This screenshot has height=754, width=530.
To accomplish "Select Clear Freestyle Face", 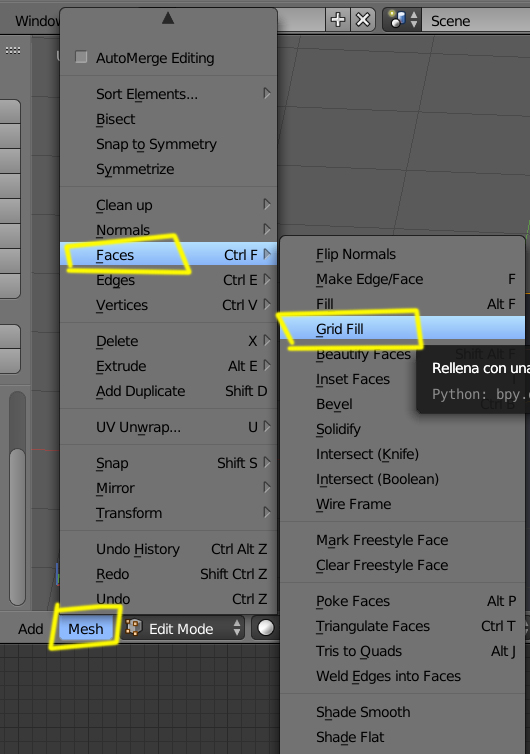I will [x=402, y=565].
